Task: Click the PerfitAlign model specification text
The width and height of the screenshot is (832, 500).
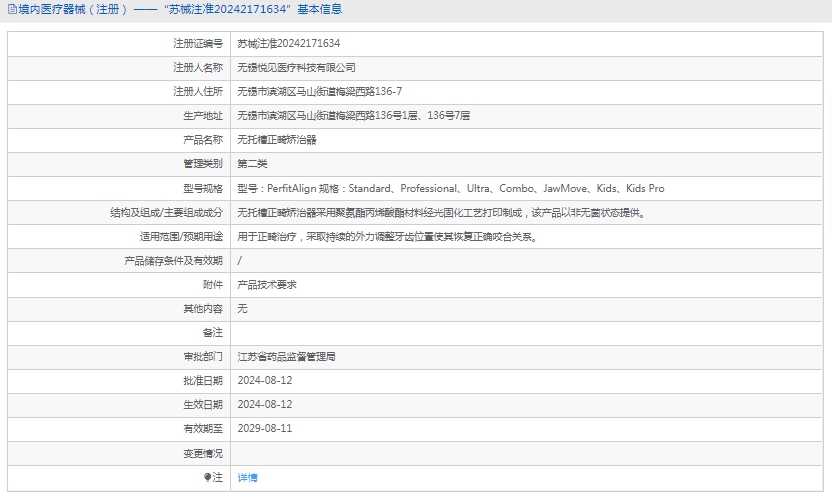Action: click(x=450, y=188)
